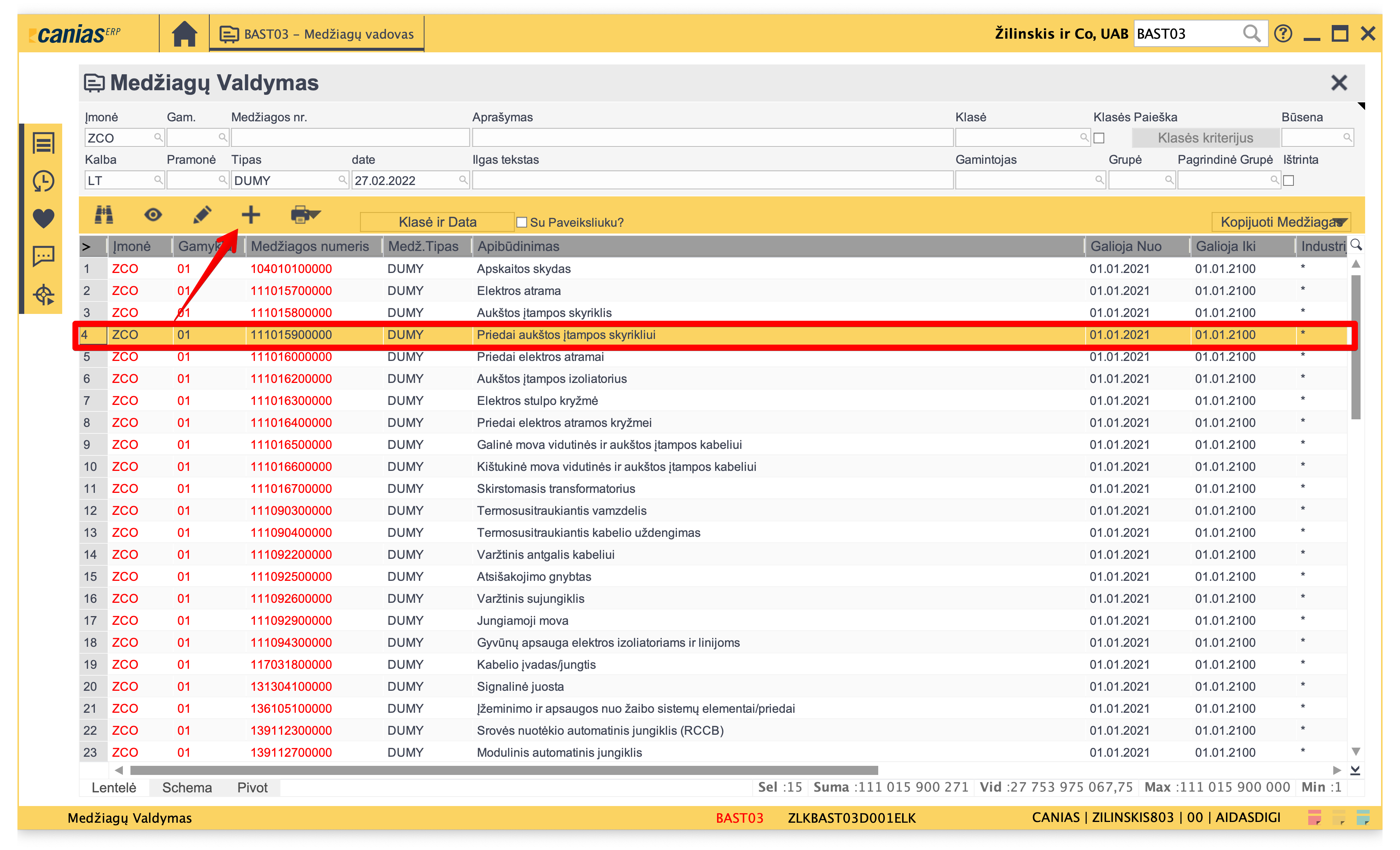Switch to the Schema tab
Viewport: 1400px width, 850px height.
tap(187, 787)
